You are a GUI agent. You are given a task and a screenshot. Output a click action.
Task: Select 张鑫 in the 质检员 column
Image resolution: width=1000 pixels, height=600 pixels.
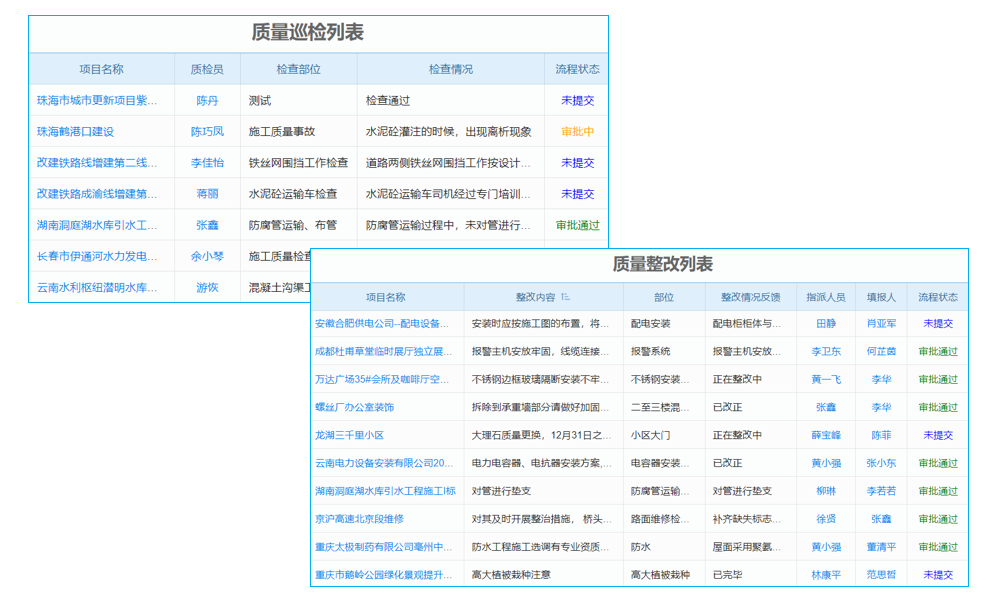[206, 225]
